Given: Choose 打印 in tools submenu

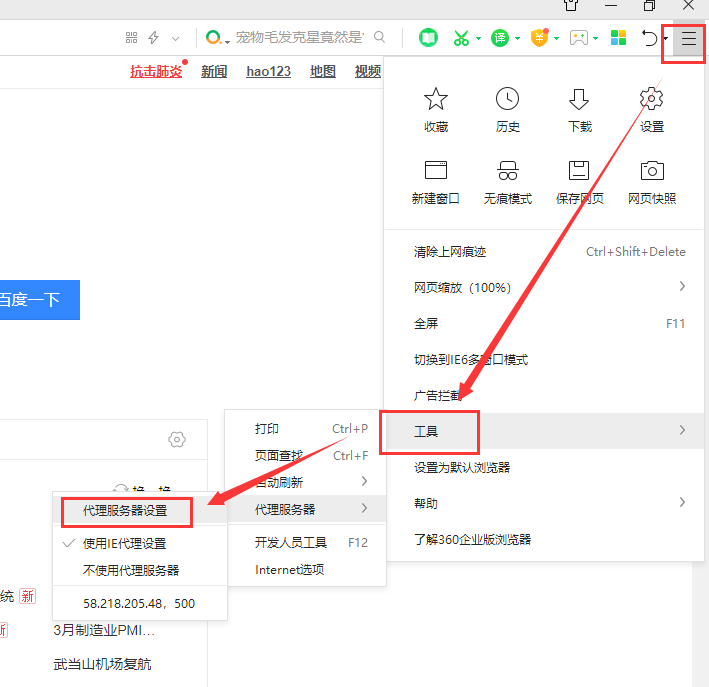Looking at the screenshot, I should pyautogui.click(x=307, y=428).
